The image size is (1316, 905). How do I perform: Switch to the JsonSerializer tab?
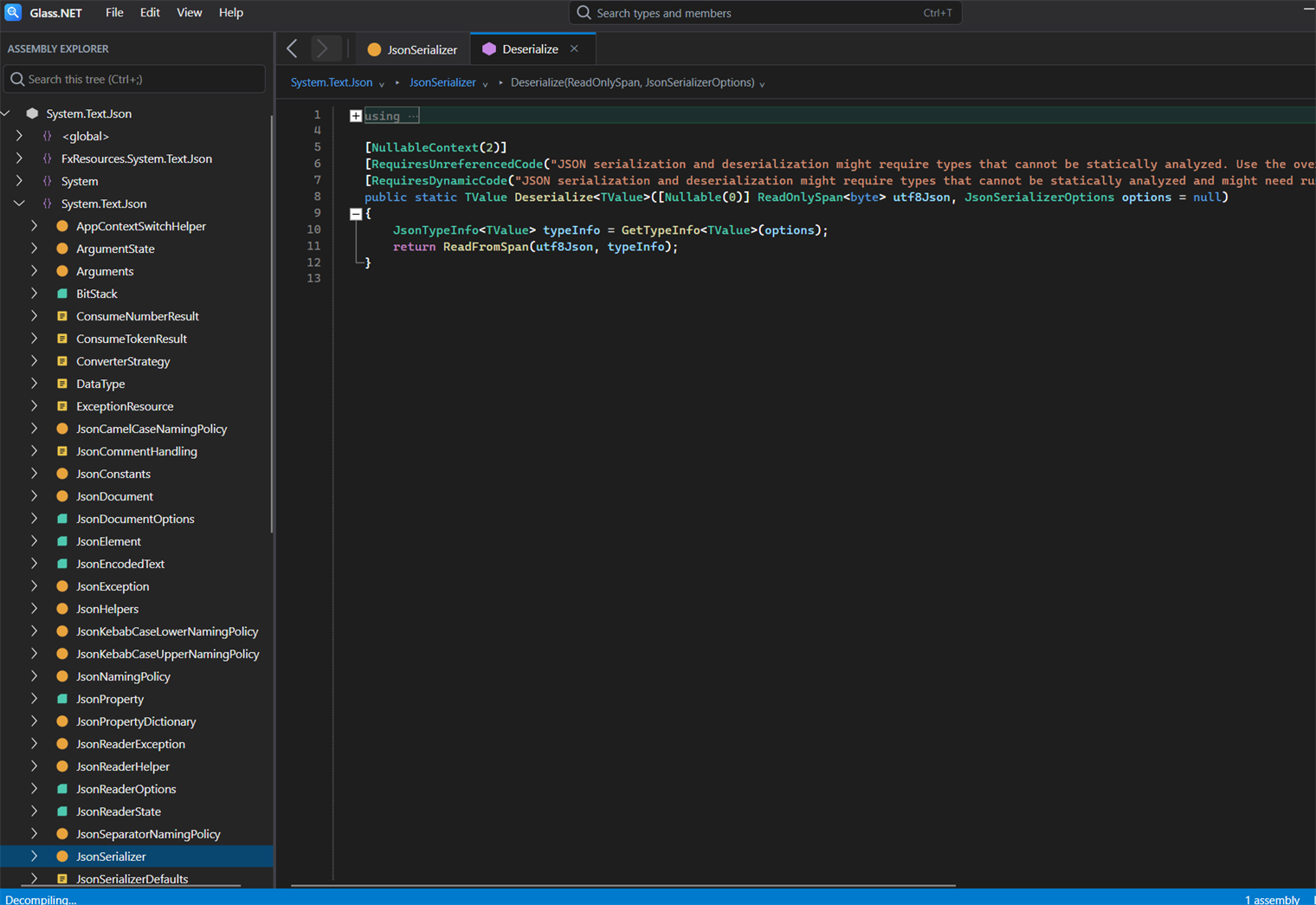(x=412, y=49)
